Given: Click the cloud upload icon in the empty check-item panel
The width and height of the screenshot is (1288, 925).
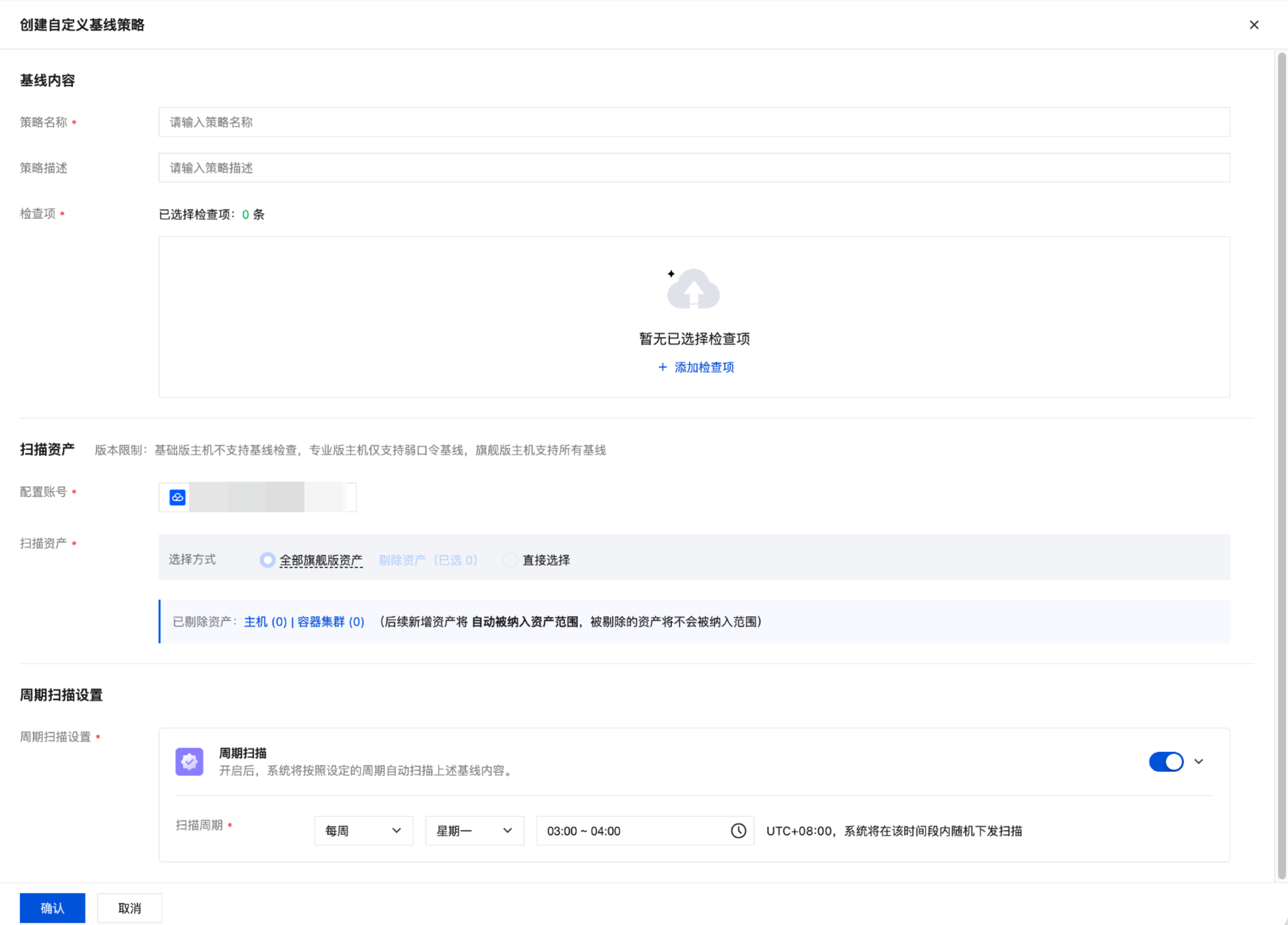Looking at the screenshot, I should click(694, 289).
